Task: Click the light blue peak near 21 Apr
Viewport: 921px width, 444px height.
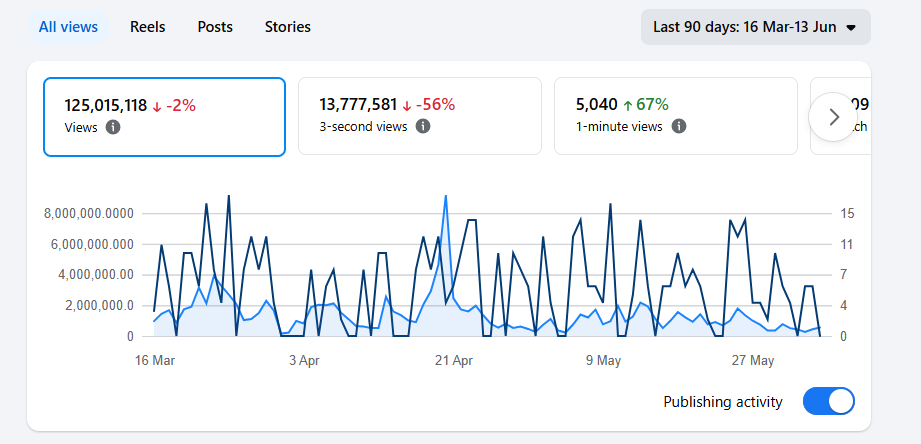Action: point(446,197)
